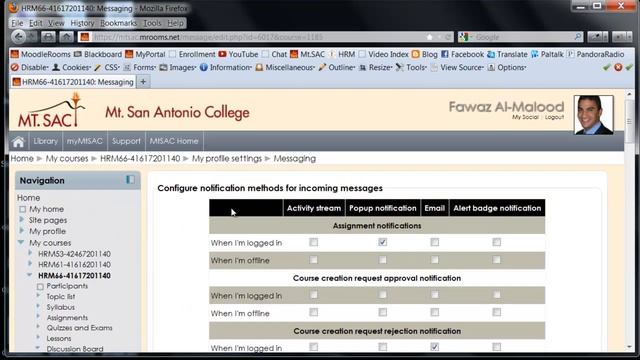Toggle Assignment logged in Email checkbox

click(x=435, y=242)
